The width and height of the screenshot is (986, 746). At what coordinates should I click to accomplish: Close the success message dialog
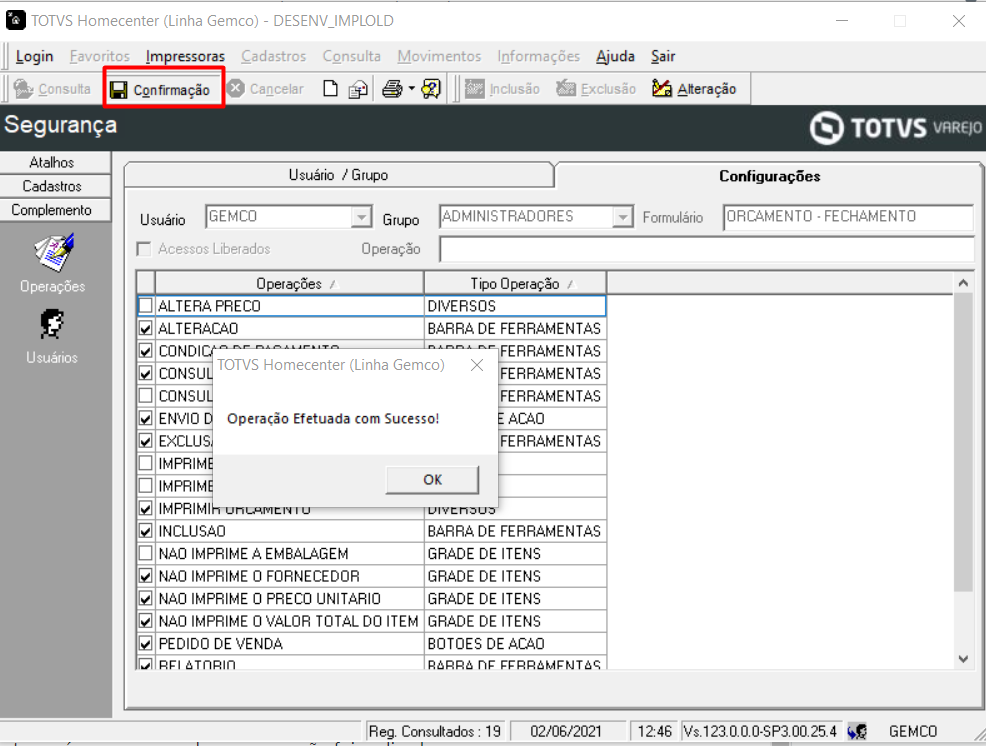477,365
